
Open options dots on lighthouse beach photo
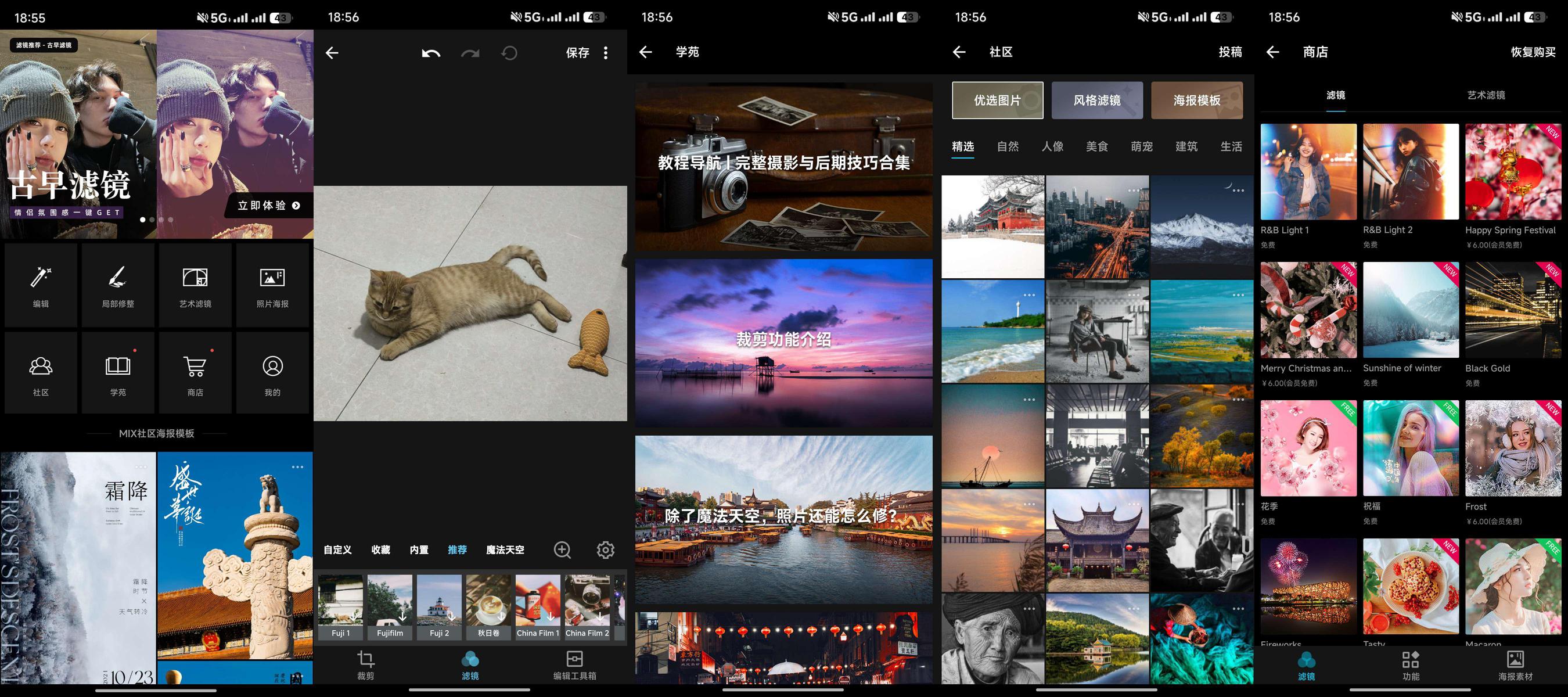(1029, 295)
